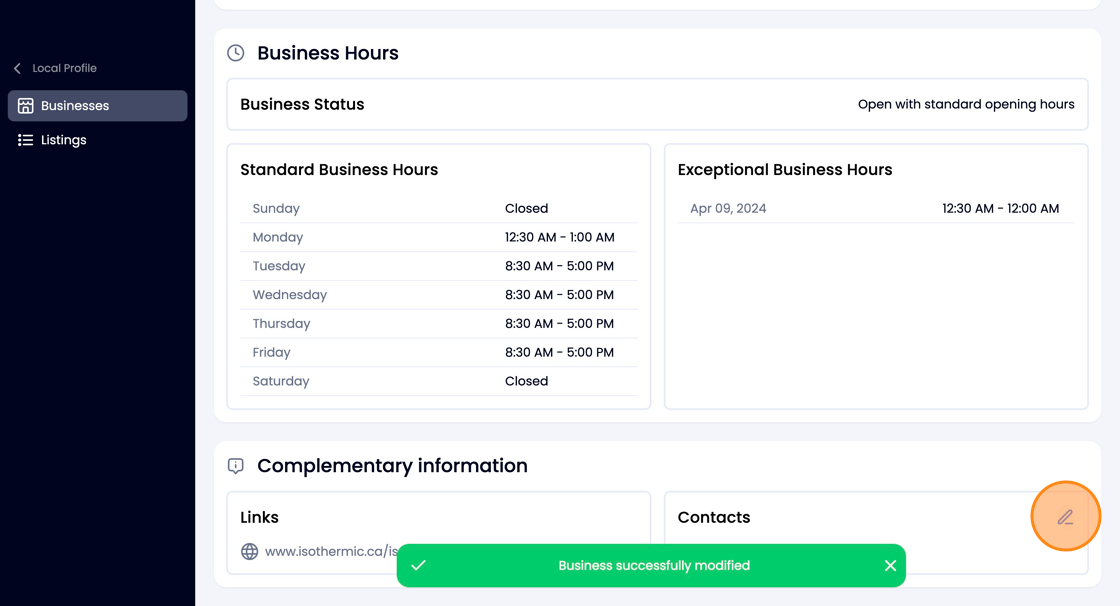1120x606 pixels.
Task: Click Wednesday hours 8:30 AM - 5:00 PM
Action: tap(559, 294)
